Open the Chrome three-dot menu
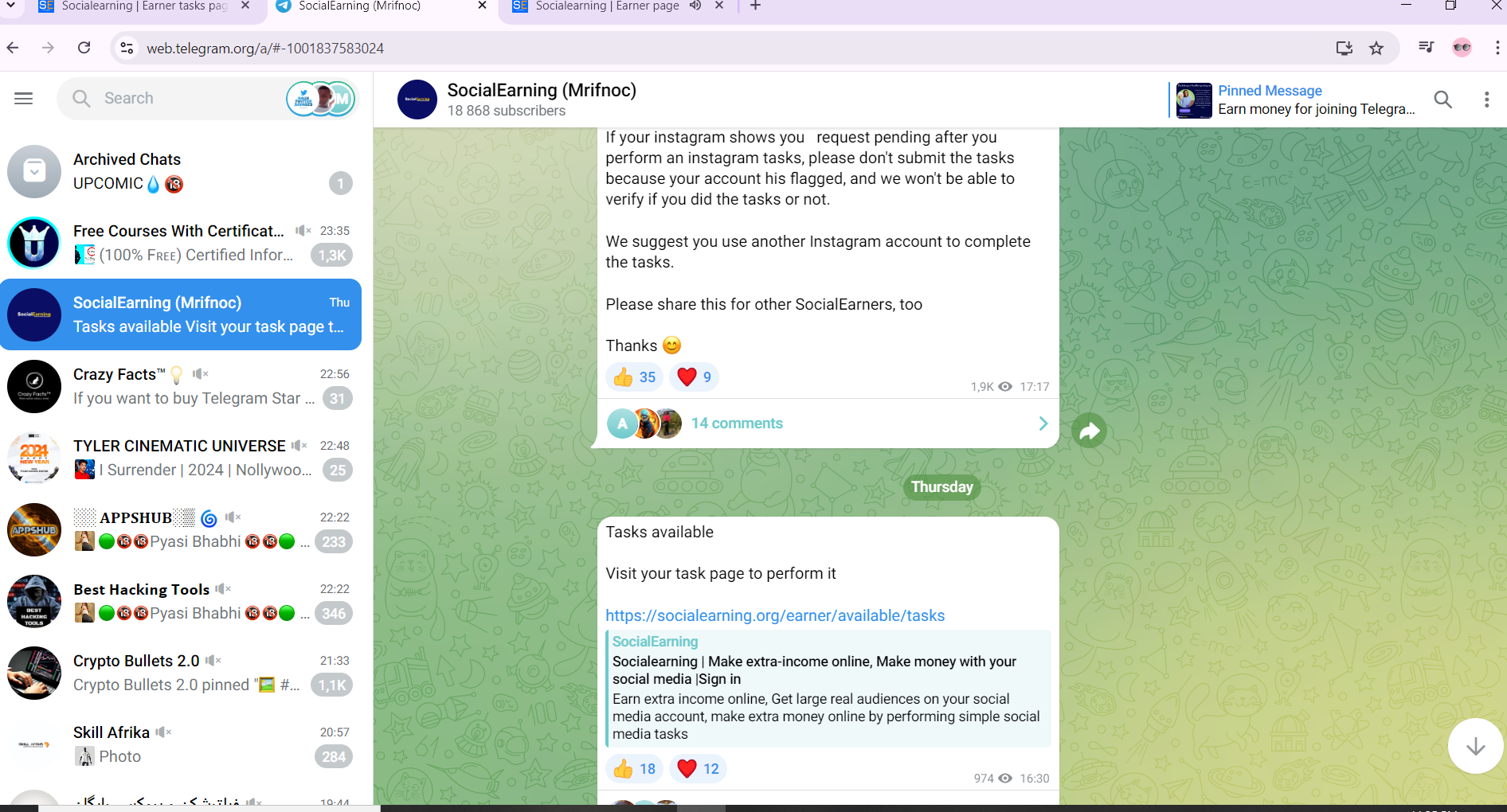Screen dimensions: 1507x812 coord(1497,48)
